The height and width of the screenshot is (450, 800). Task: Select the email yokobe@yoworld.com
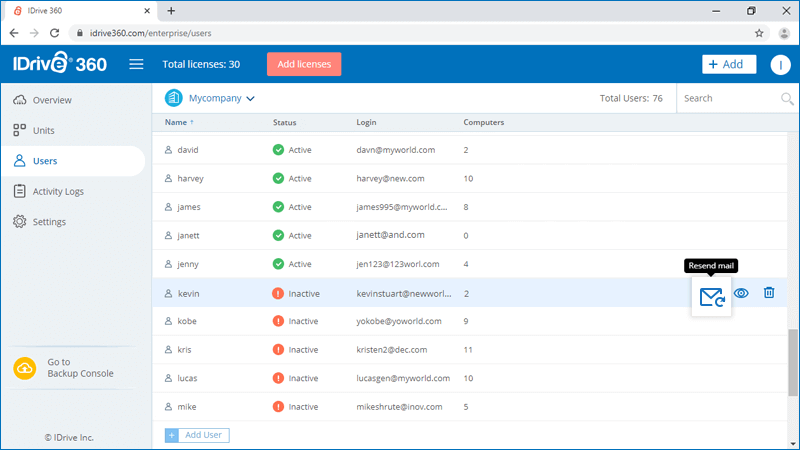tap(398, 321)
